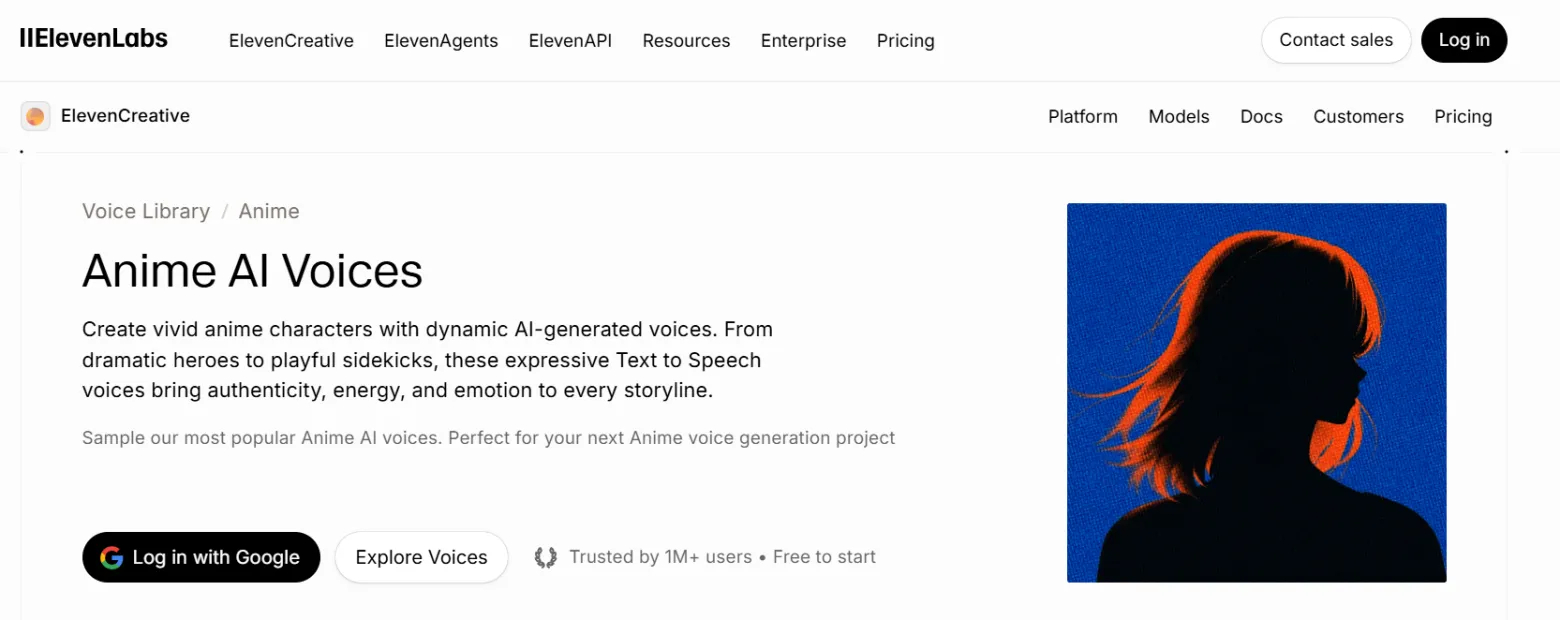Click the black Log in button
This screenshot has width=1560, height=620.
pyautogui.click(x=1464, y=40)
